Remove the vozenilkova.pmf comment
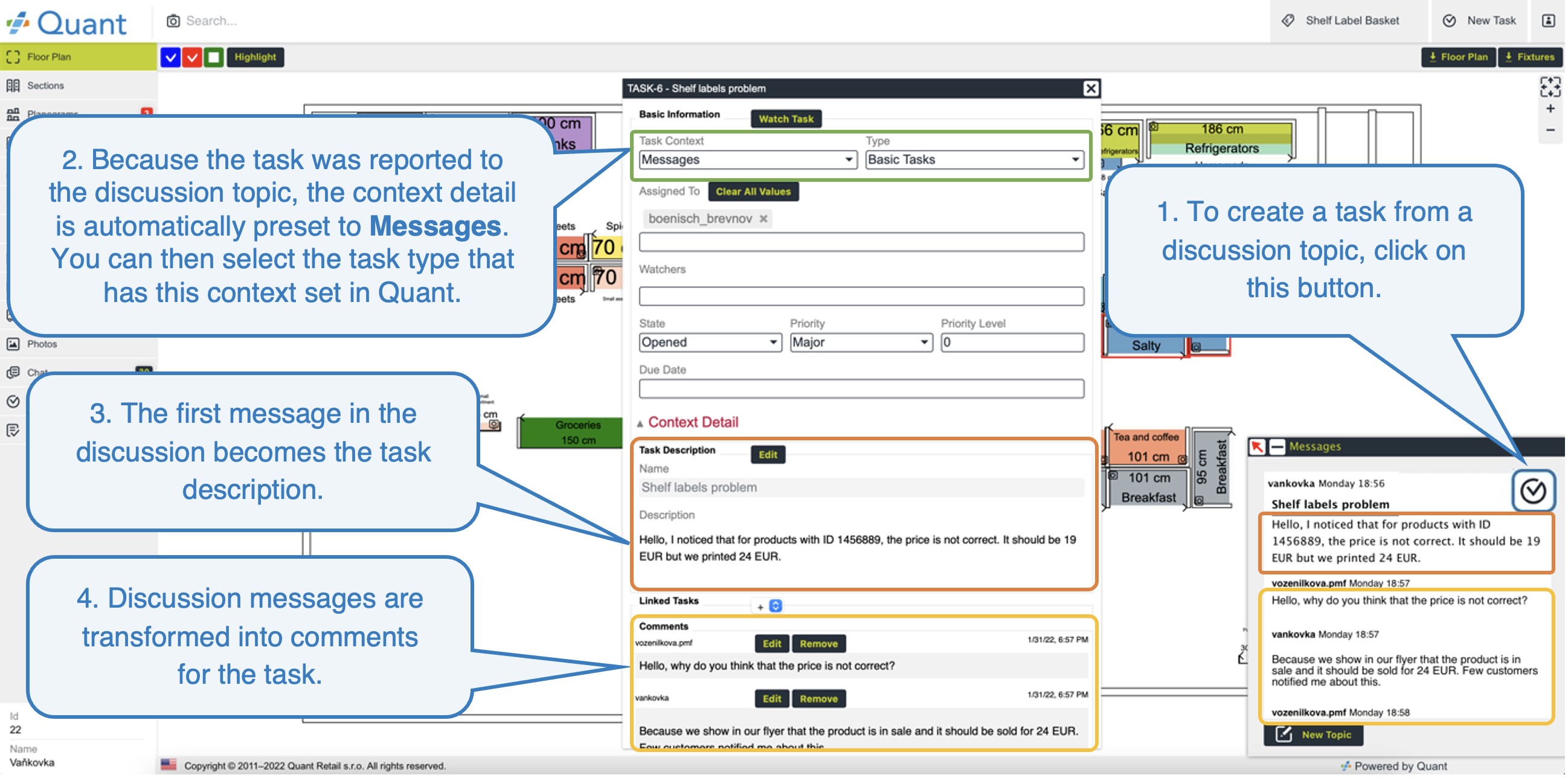 pos(820,645)
